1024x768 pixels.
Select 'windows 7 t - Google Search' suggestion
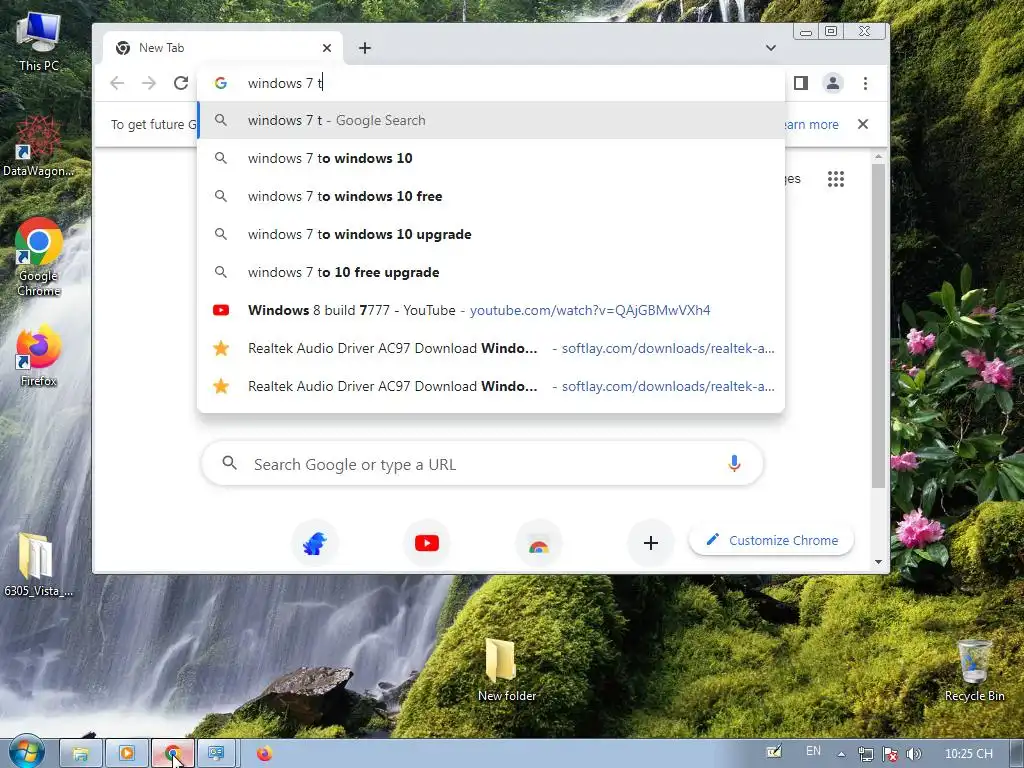491,120
